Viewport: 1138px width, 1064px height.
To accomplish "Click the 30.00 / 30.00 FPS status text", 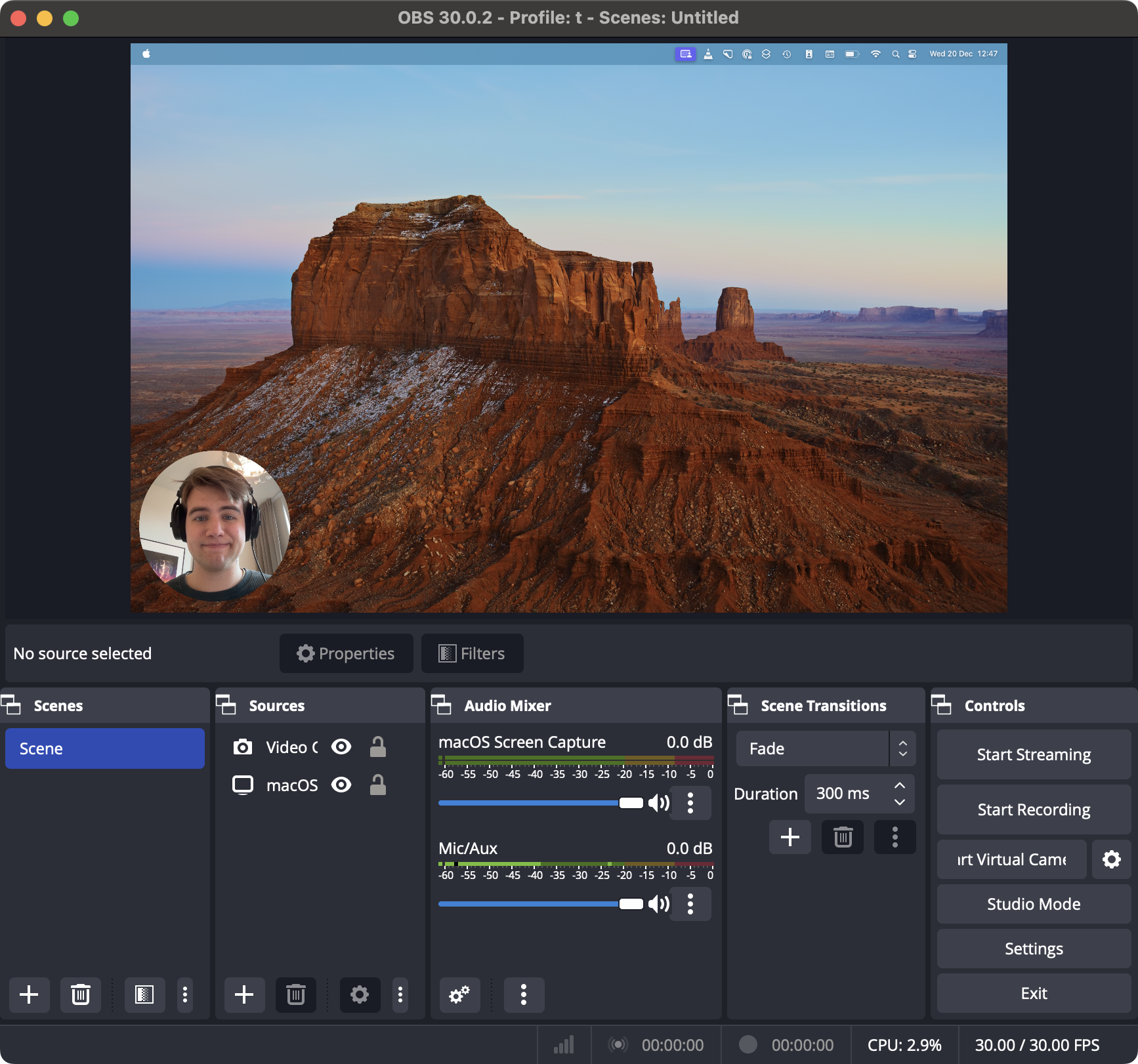I will [1037, 1045].
